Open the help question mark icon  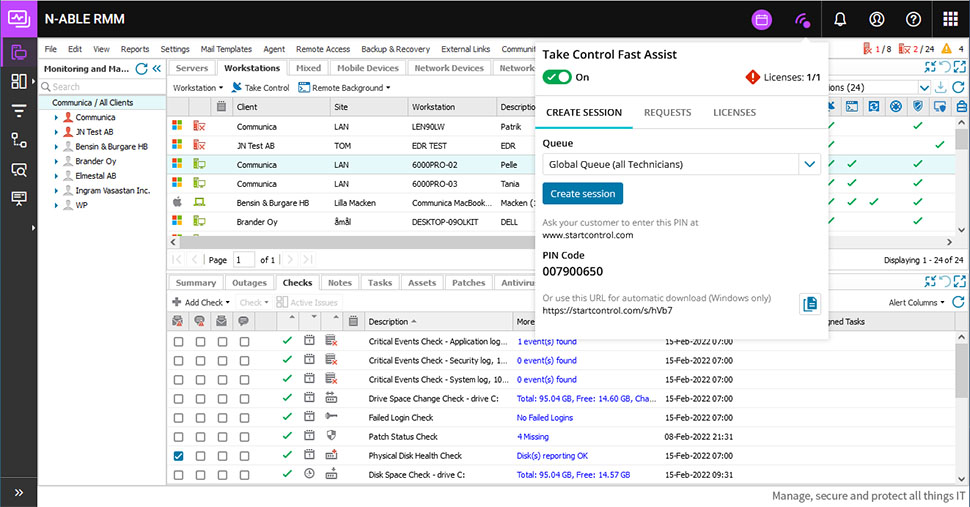pos(913,19)
